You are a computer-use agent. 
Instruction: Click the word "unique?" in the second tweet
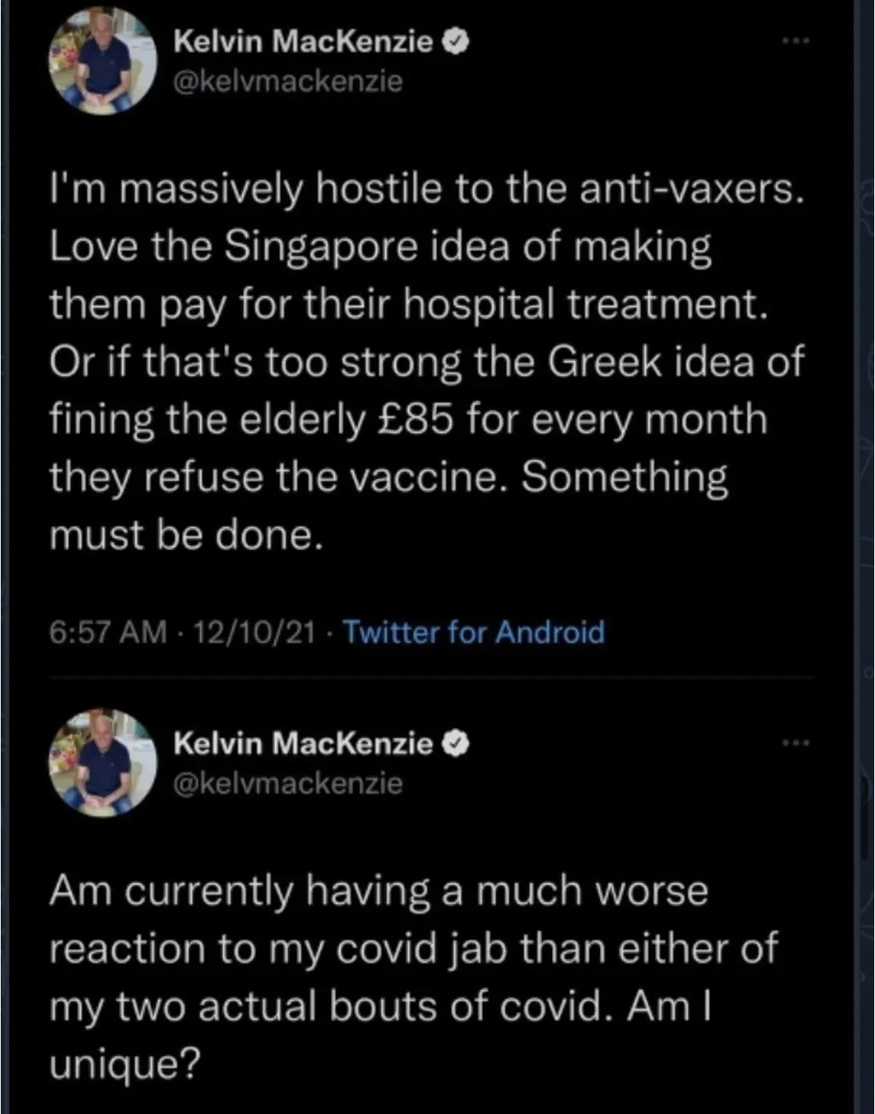(121, 1060)
